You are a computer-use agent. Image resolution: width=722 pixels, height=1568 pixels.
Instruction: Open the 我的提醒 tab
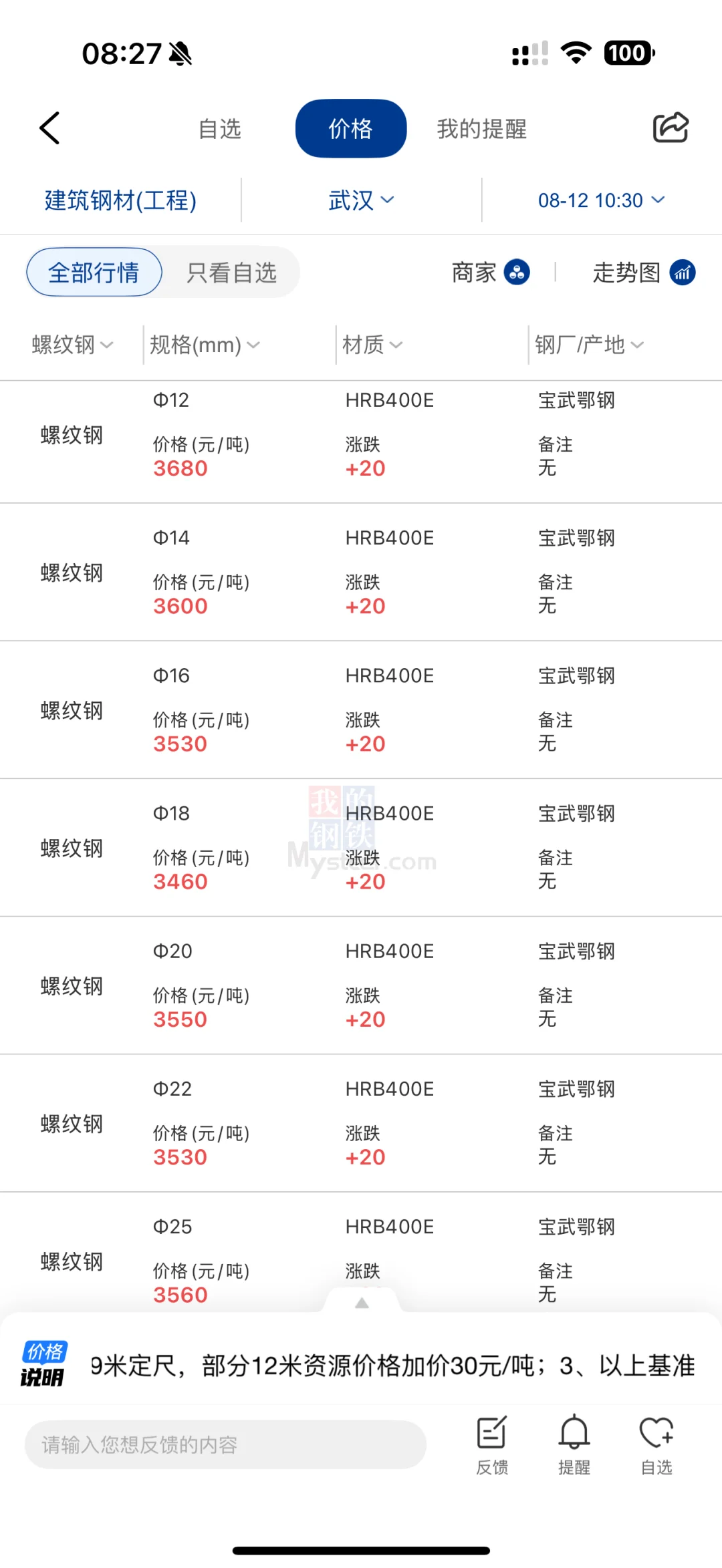pyautogui.click(x=482, y=129)
